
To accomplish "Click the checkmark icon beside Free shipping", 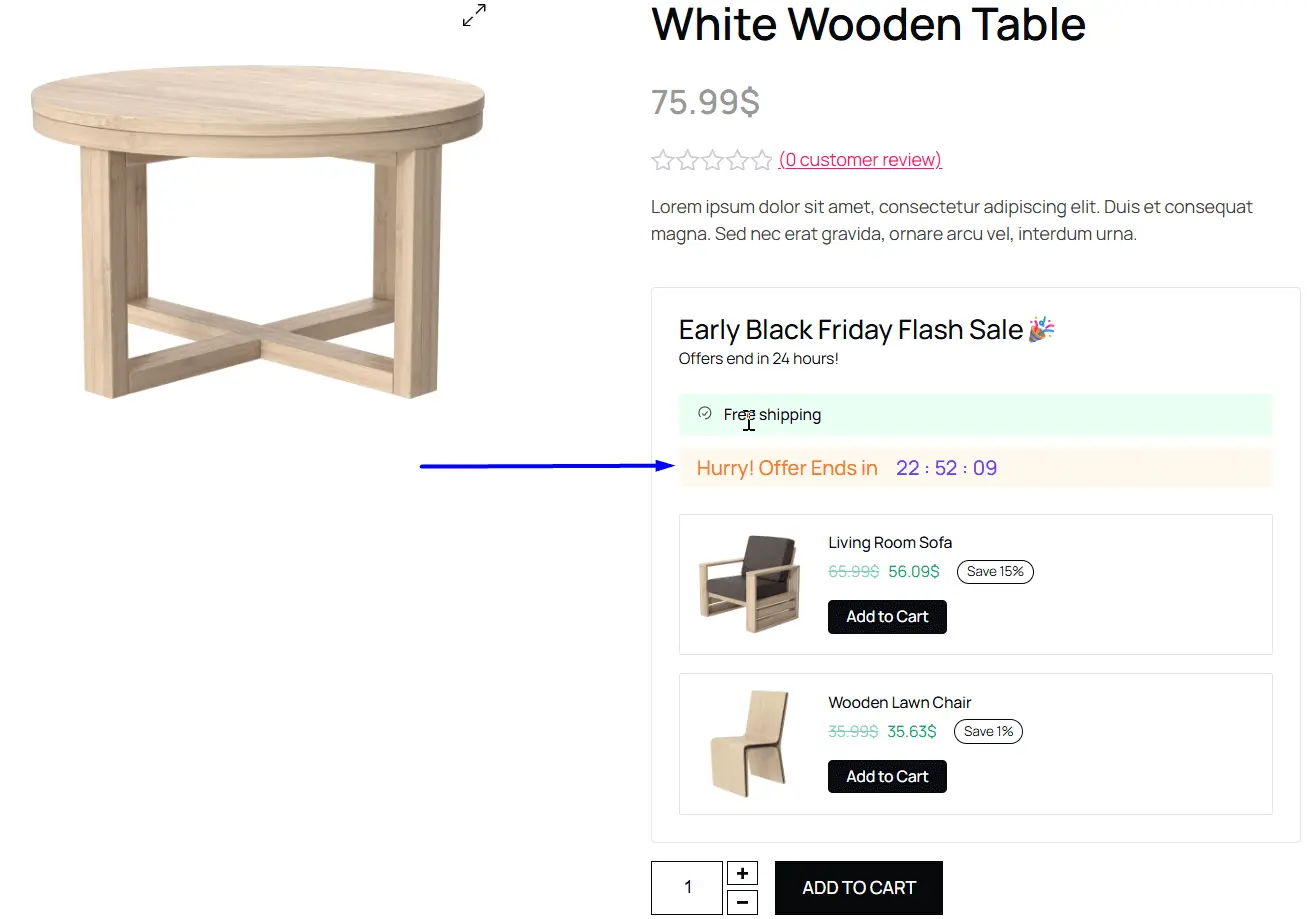I will tap(705, 412).
